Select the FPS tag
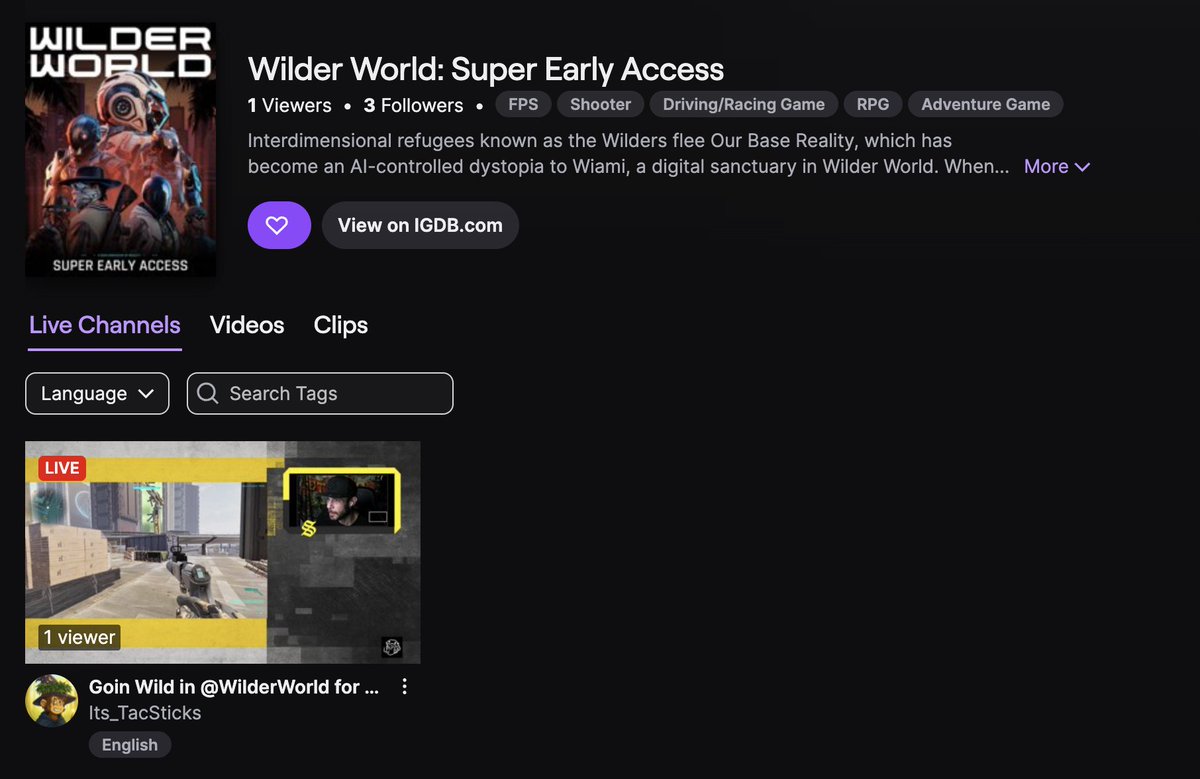The width and height of the screenshot is (1200, 779). click(x=523, y=104)
